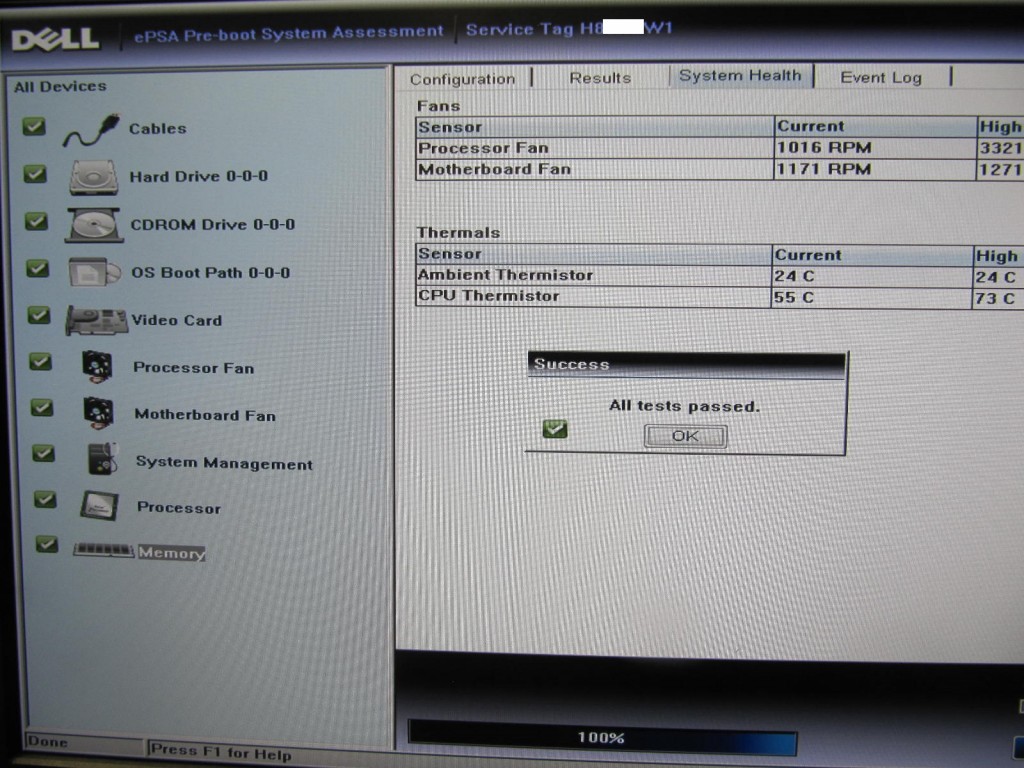Uncheck the Hard Drive 0-0-0 checkbox

tap(35, 174)
